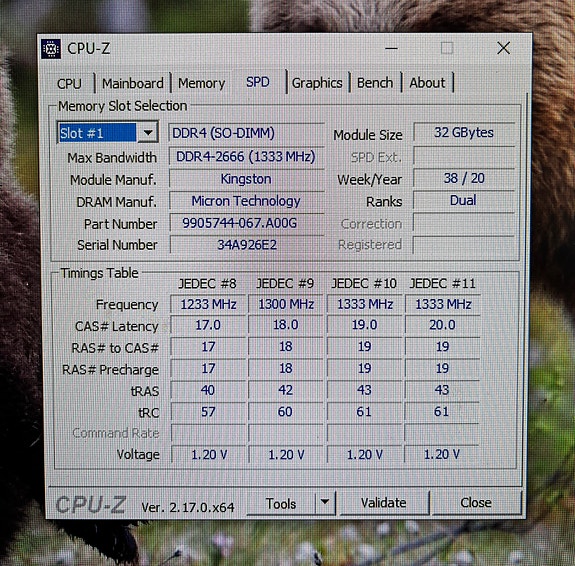Click the Validate button
Image resolution: width=575 pixels, height=566 pixels.
pyautogui.click(x=384, y=503)
